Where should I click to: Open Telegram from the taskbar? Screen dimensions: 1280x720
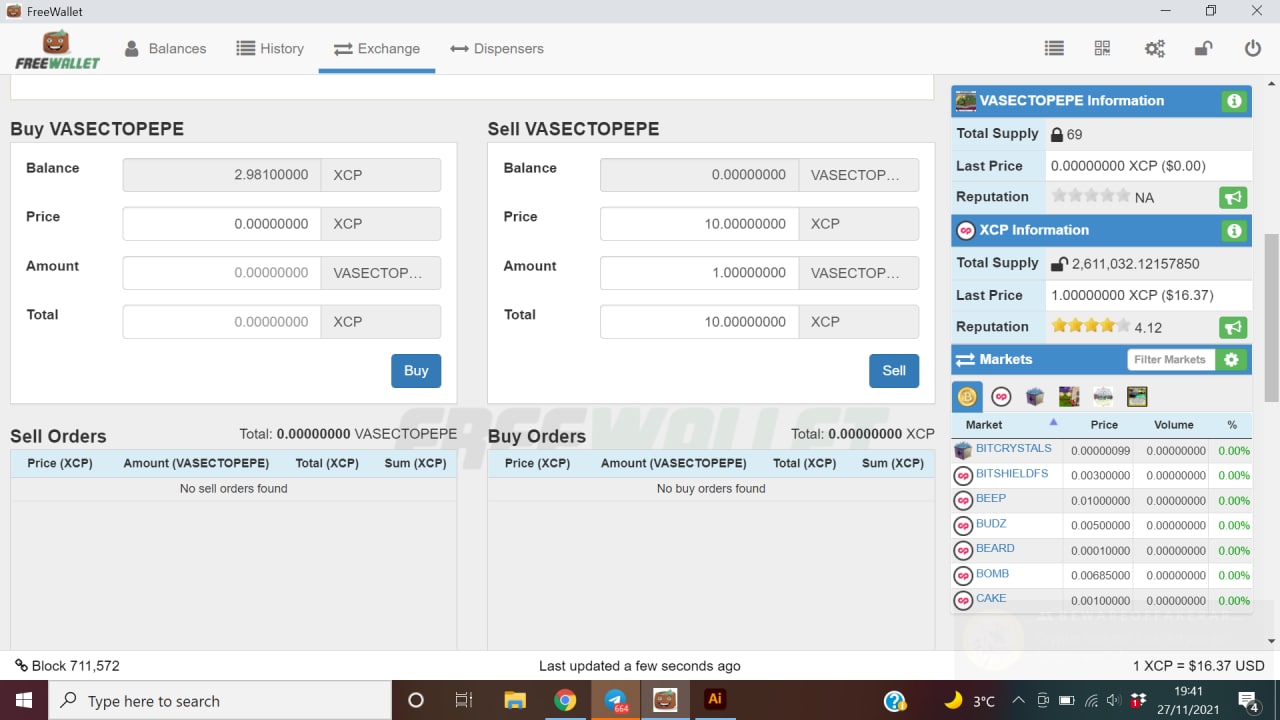point(616,700)
